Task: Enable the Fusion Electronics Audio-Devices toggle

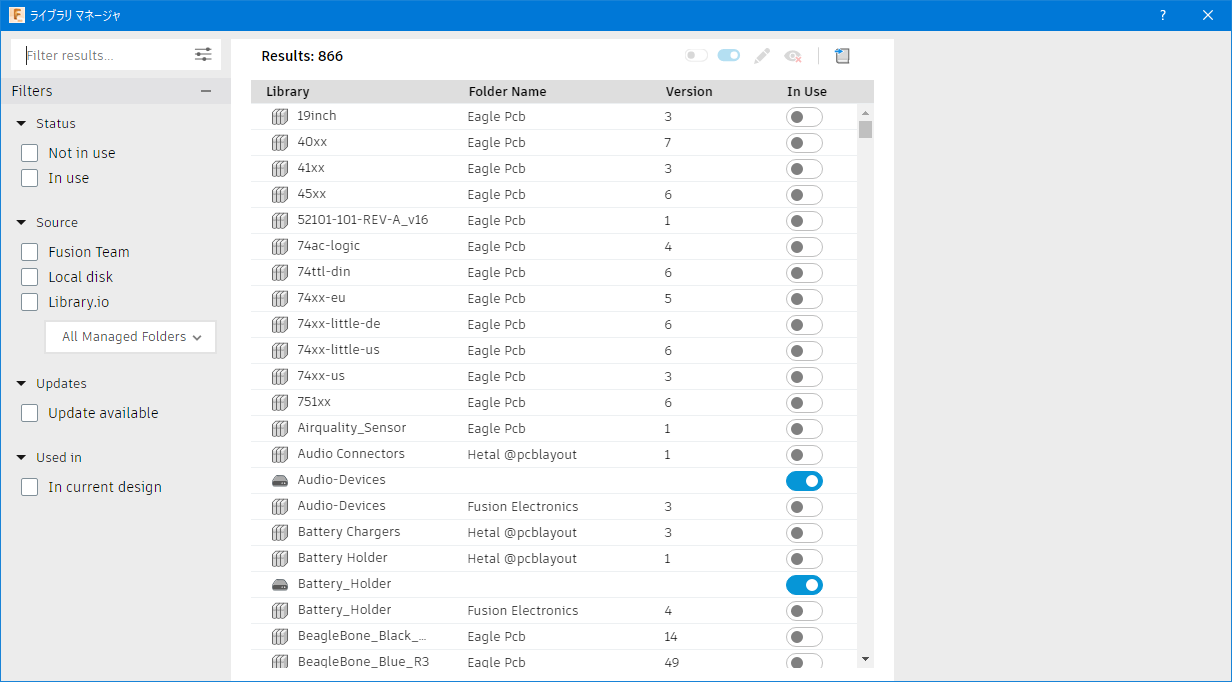Action: coord(804,507)
